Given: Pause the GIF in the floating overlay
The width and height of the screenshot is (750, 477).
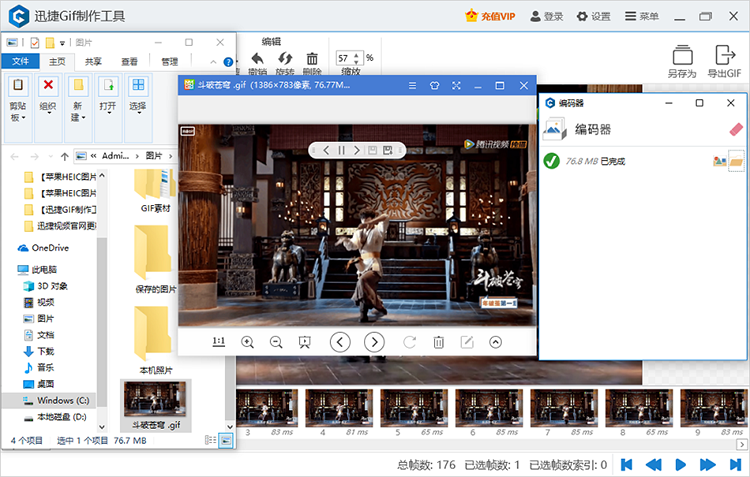Looking at the screenshot, I should [341, 150].
